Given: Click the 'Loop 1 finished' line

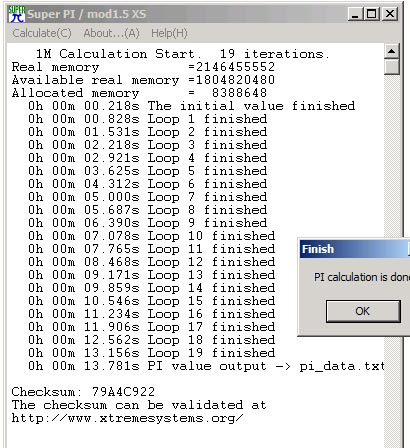Looking at the screenshot, I should [x=148, y=119].
